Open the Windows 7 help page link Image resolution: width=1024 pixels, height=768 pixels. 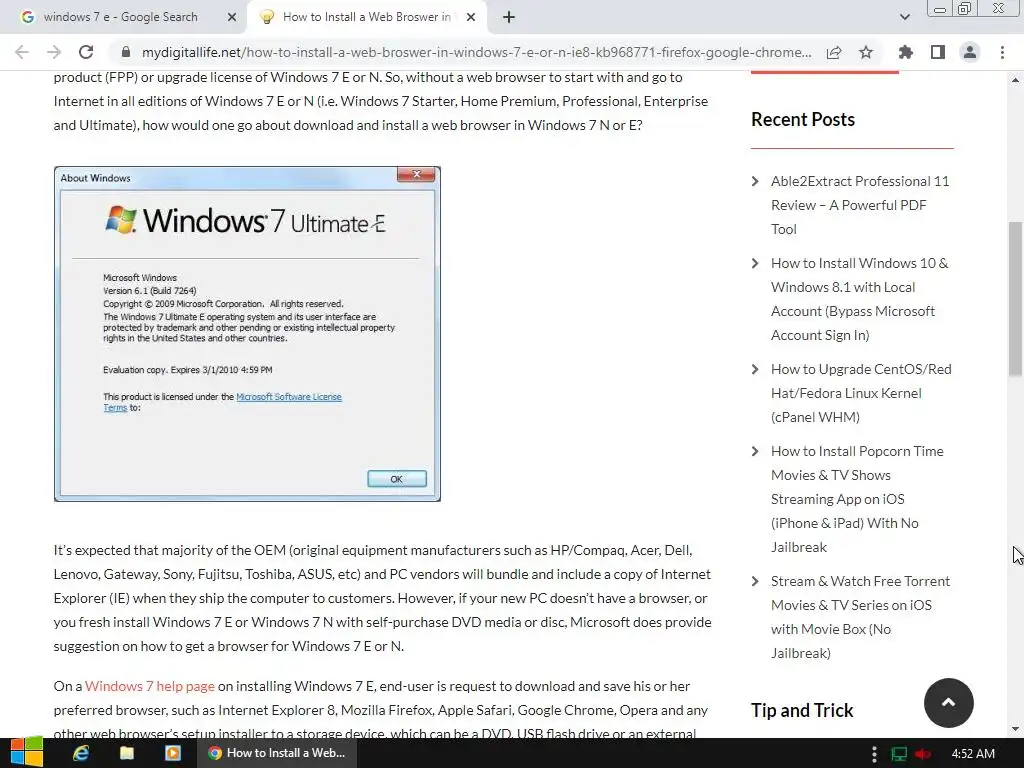150,686
